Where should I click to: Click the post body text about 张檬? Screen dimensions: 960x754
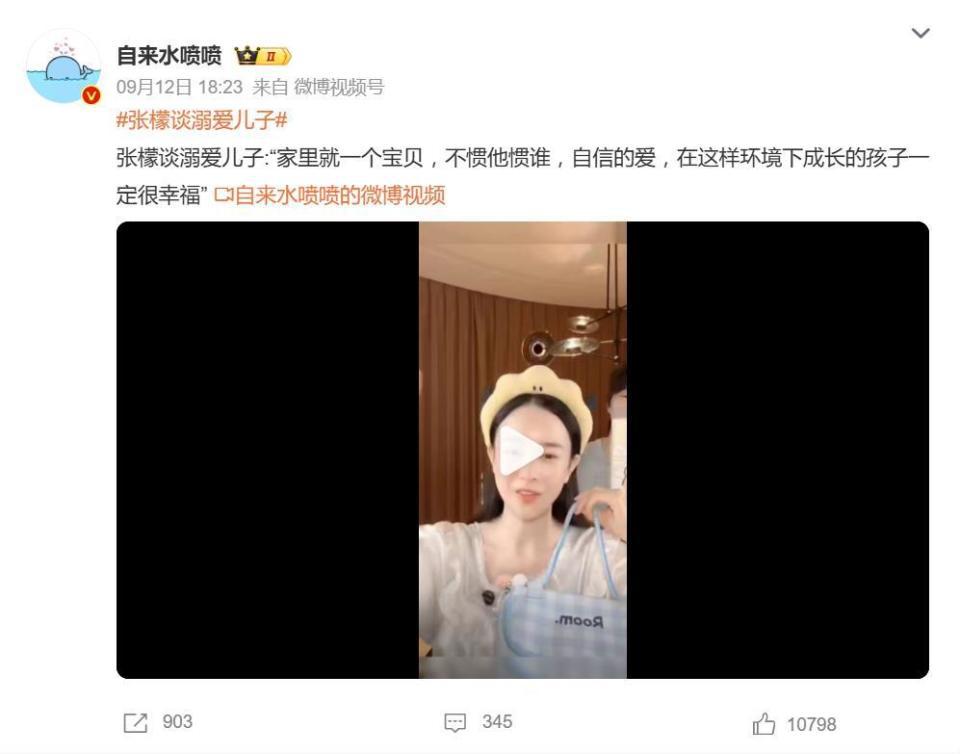click(522, 176)
